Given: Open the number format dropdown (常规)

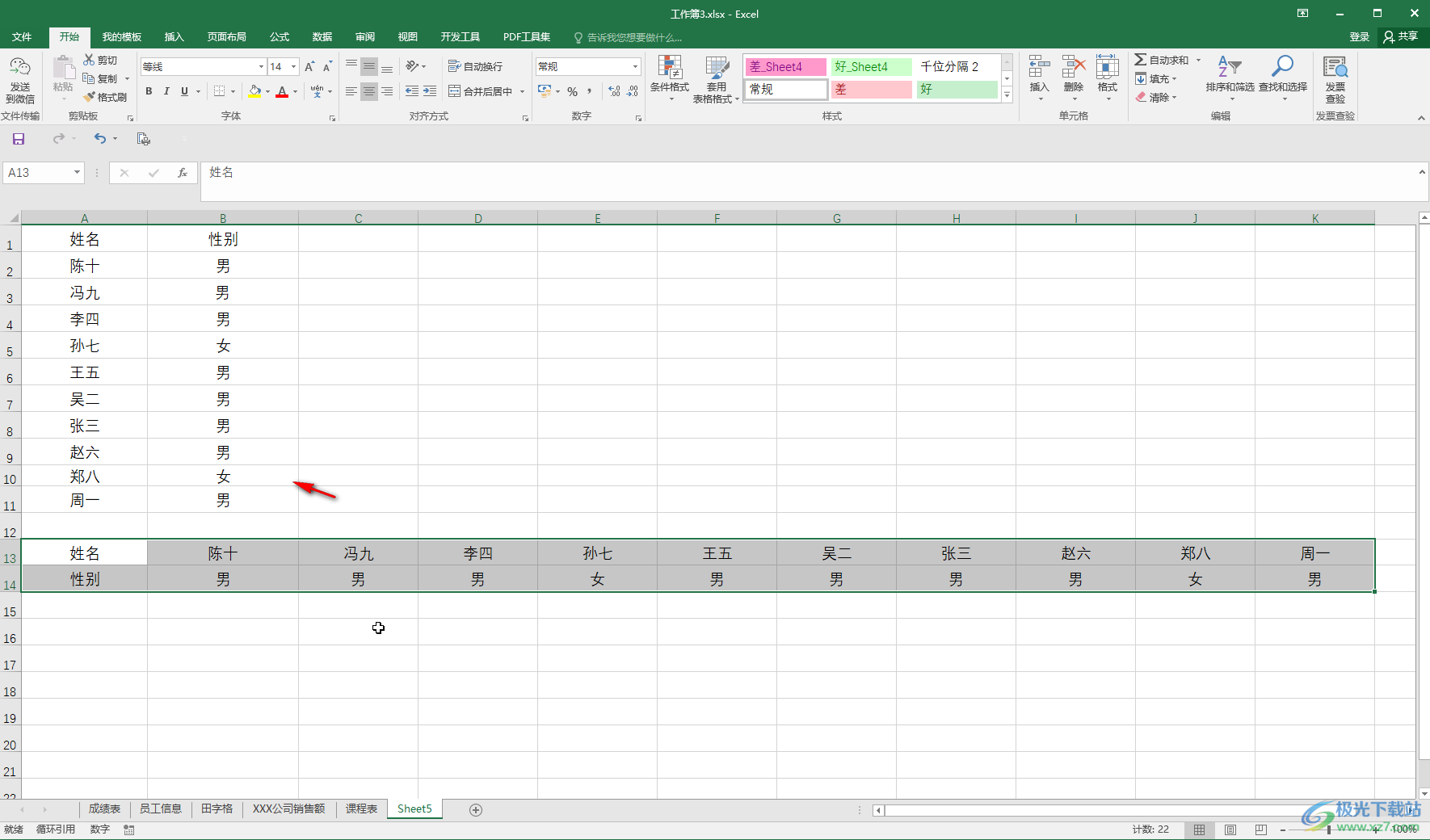Looking at the screenshot, I should pos(636,66).
